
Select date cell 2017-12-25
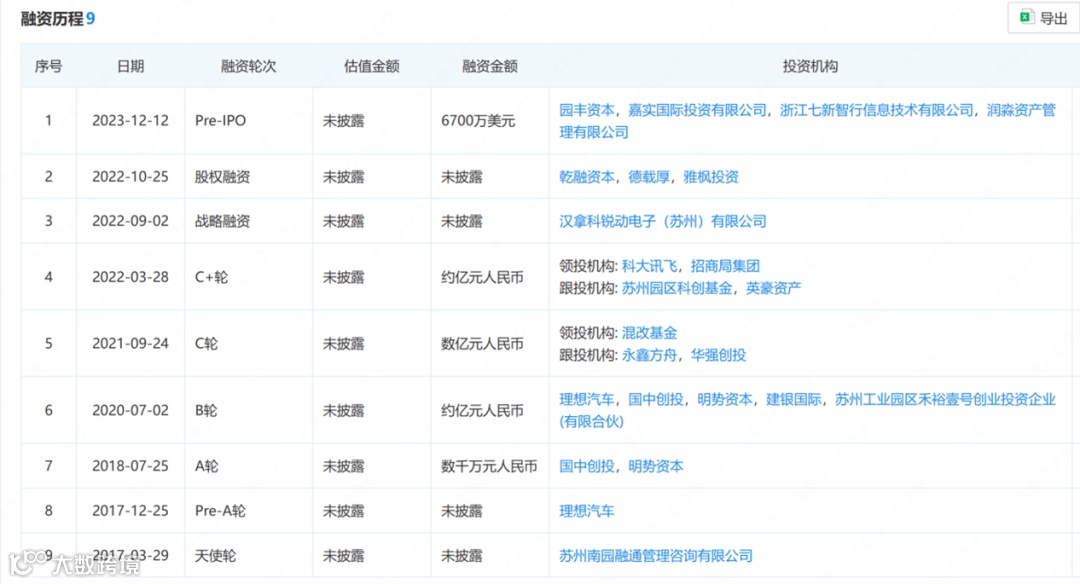[x=130, y=511]
